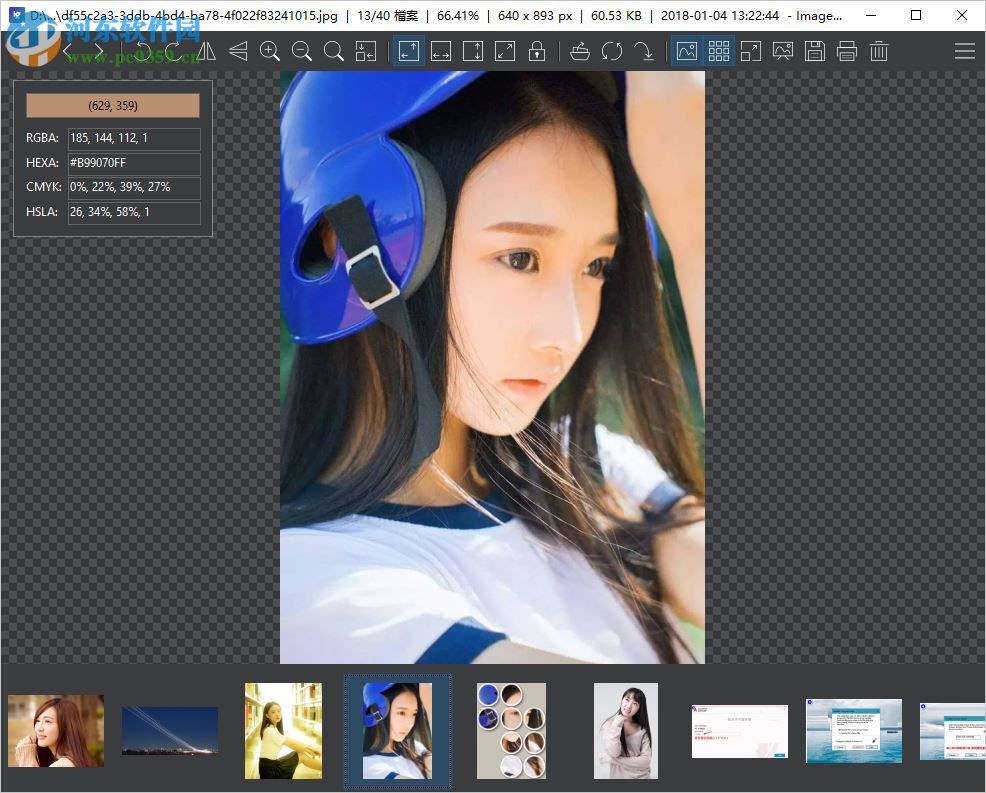
Task: Delete the current image
Action: [x=879, y=50]
